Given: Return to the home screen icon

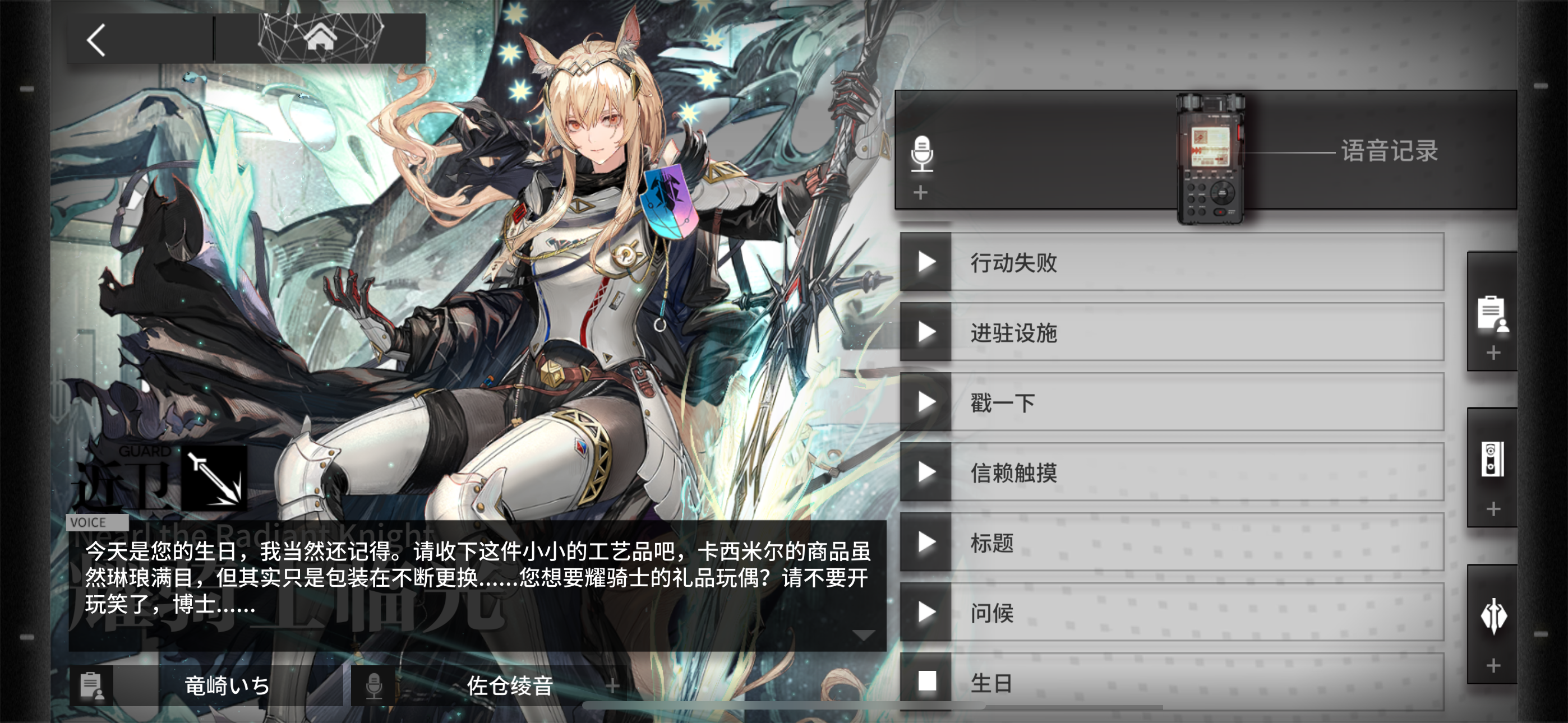Looking at the screenshot, I should pyautogui.click(x=320, y=38).
